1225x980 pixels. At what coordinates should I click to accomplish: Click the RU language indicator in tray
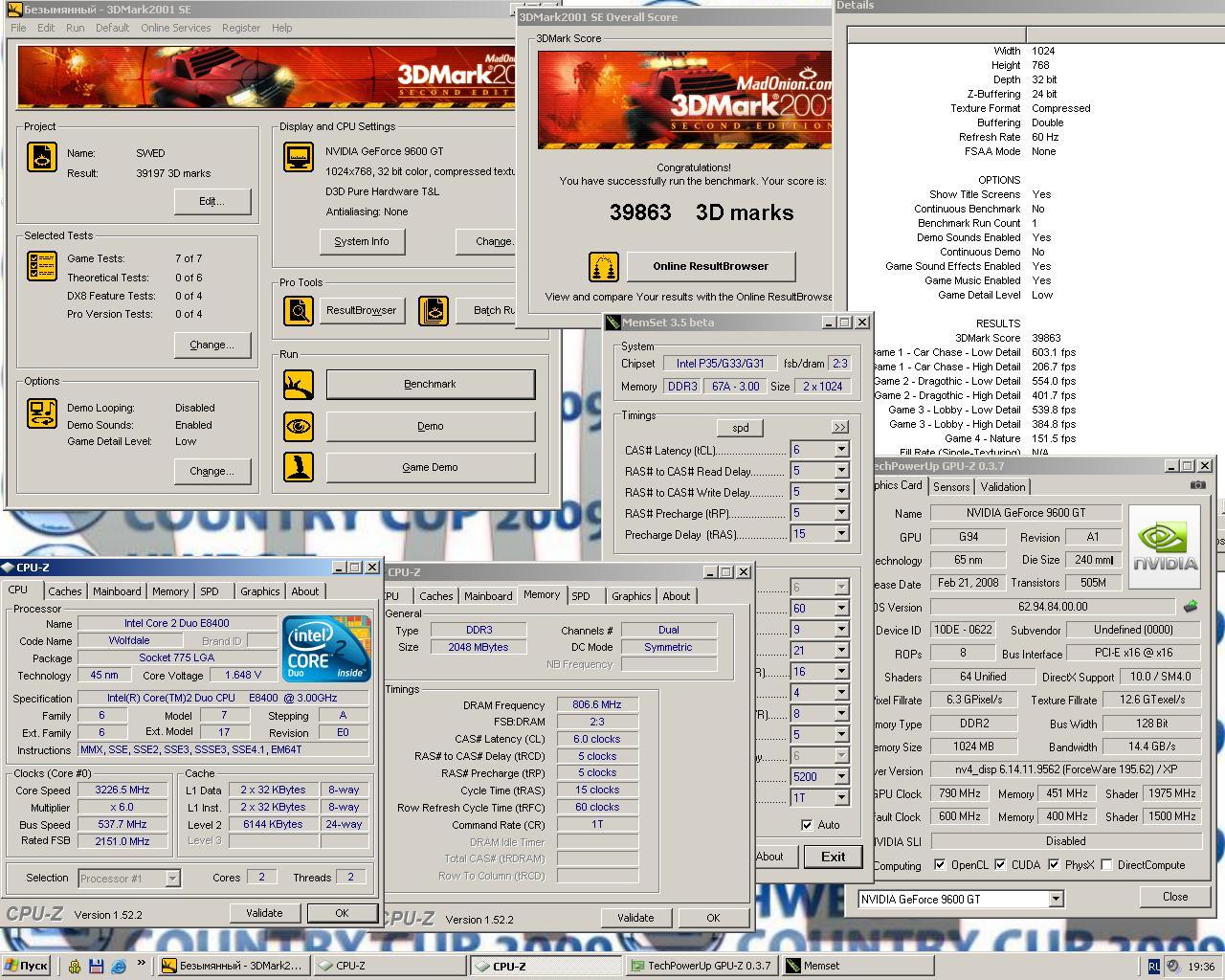(1154, 966)
